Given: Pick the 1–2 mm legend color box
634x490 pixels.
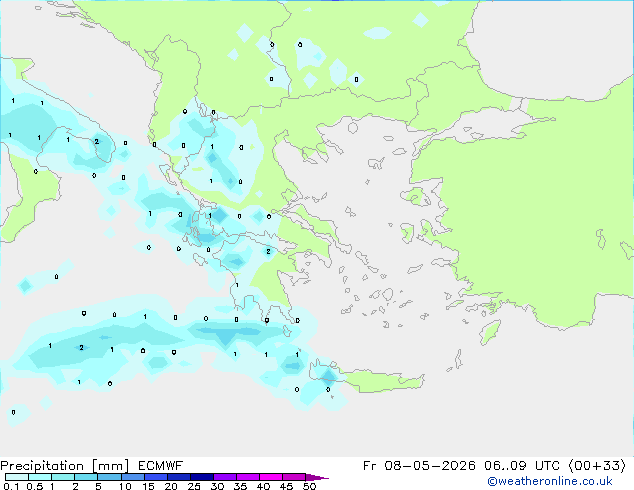Looking at the screenshot, I should [63, 477].
